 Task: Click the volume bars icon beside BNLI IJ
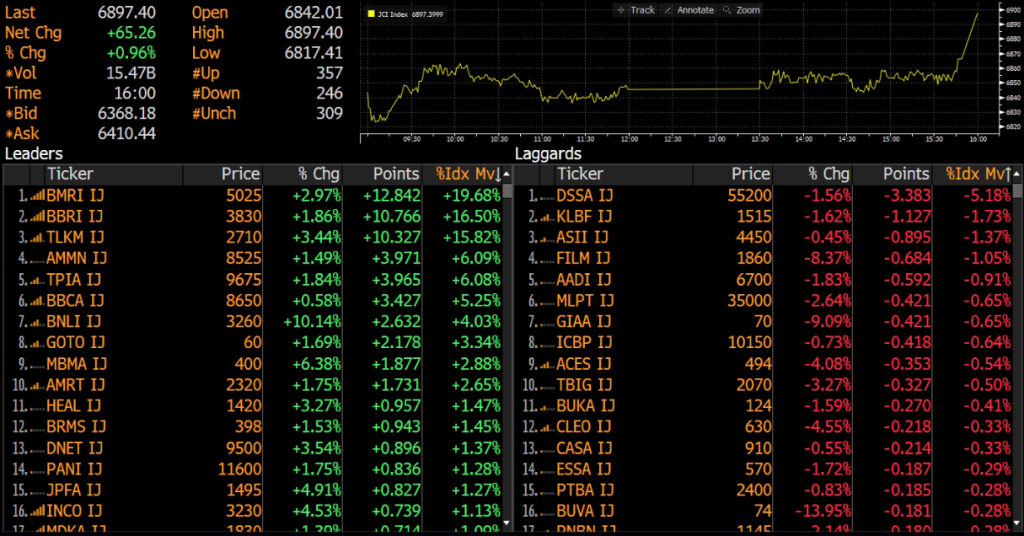point(37,321)
